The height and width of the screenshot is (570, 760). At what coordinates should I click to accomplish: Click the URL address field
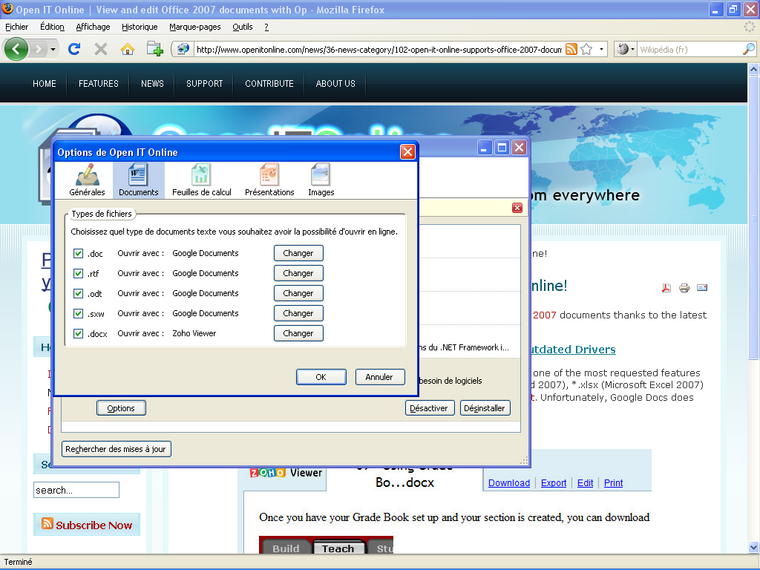379,49
